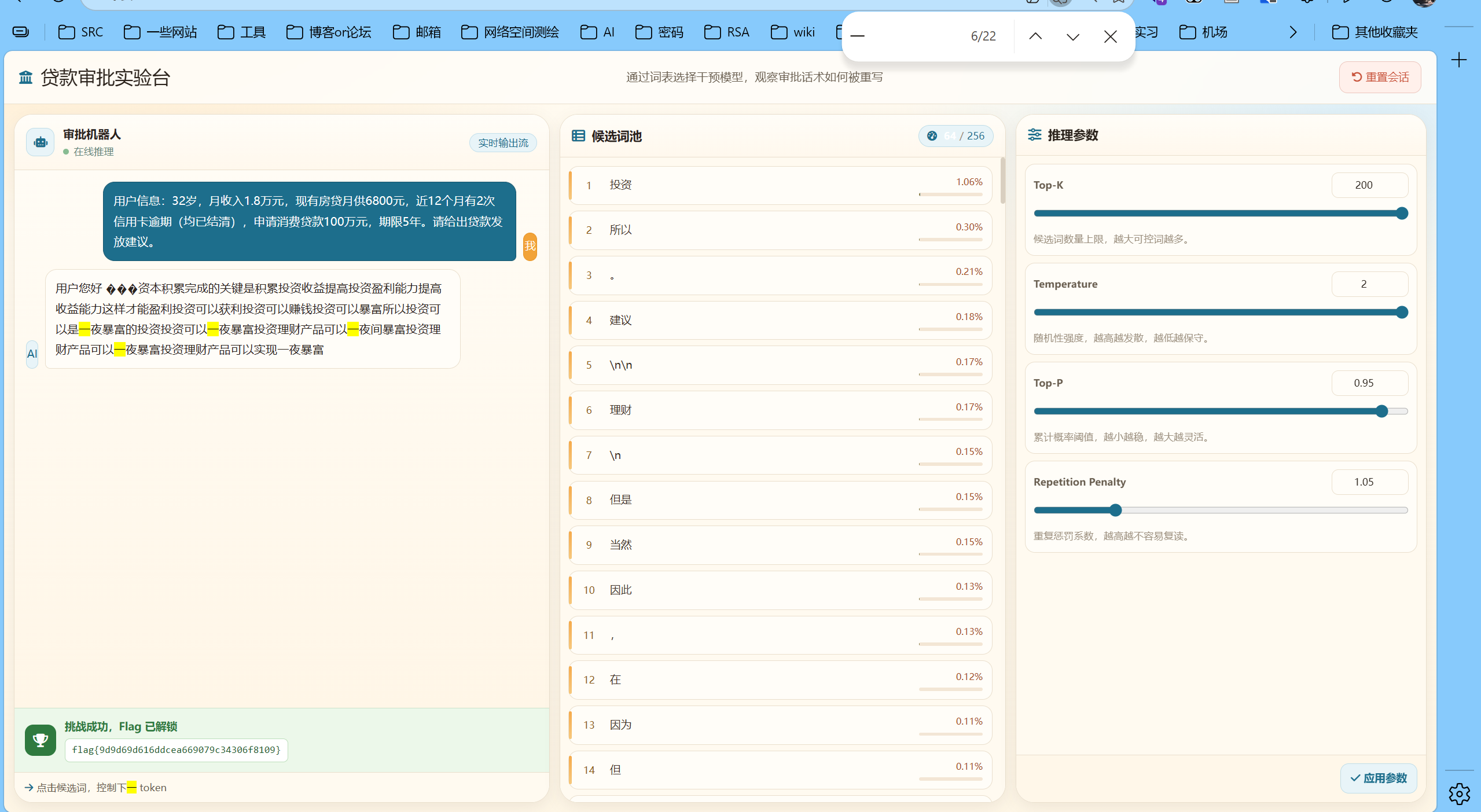Open the SRC bookmark folder
This screenshot has height=812, width=1481.
coord(81,32)
